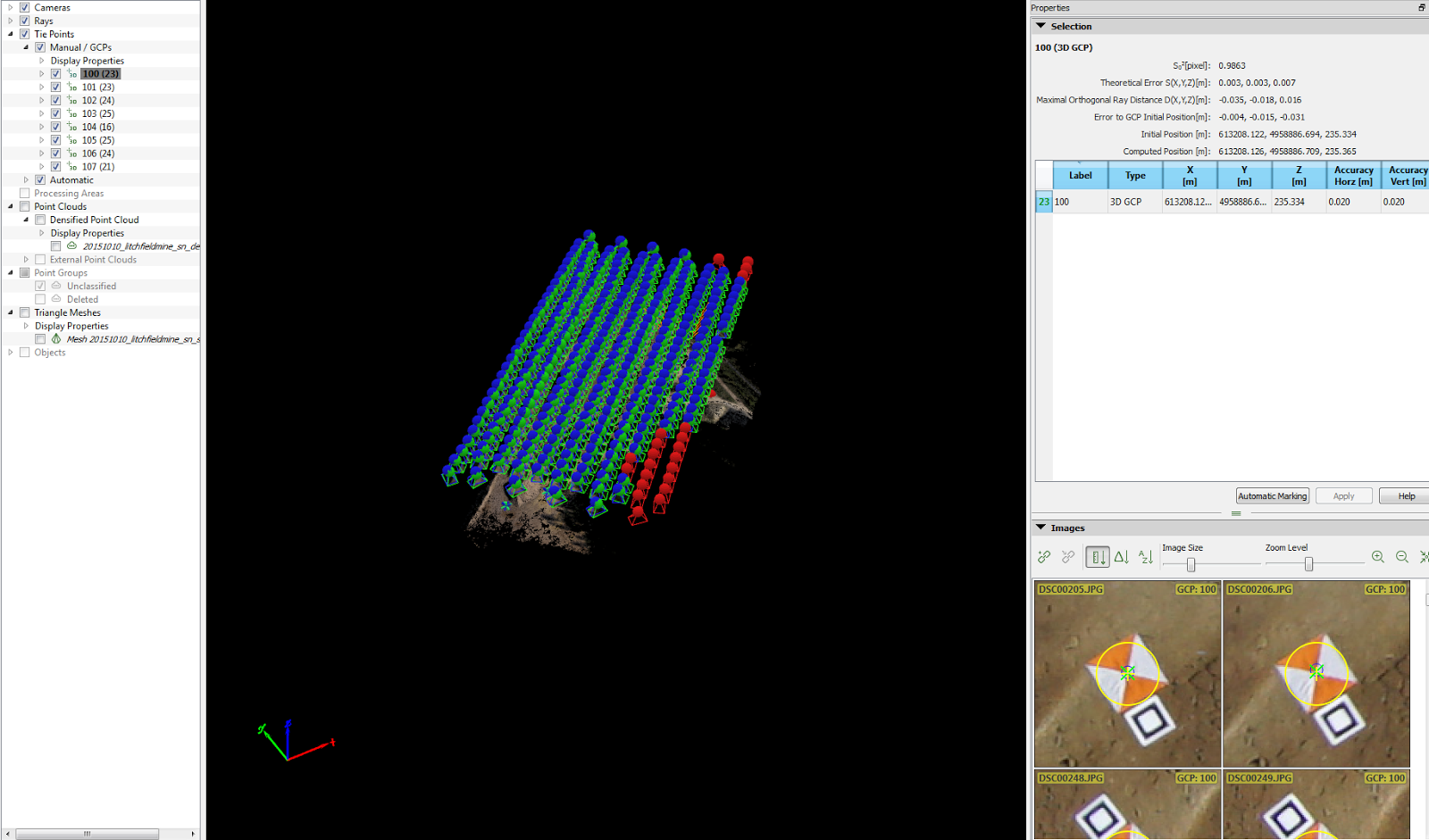Viewport: 1429px width, 840px height.
Task: Toggle Rays visibility checkbox
Action: point(25,21)
